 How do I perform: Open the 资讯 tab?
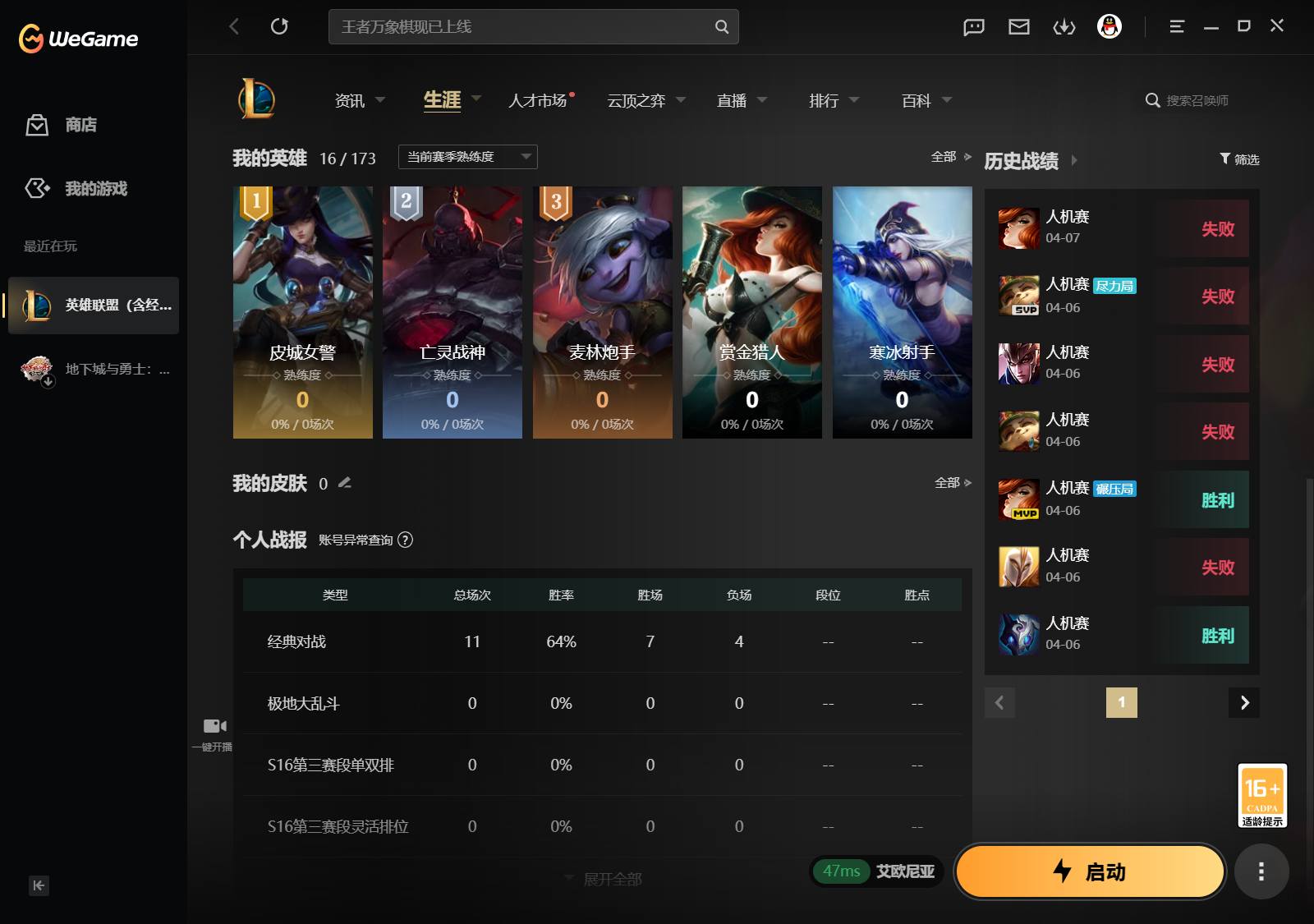tap(350, 100)
